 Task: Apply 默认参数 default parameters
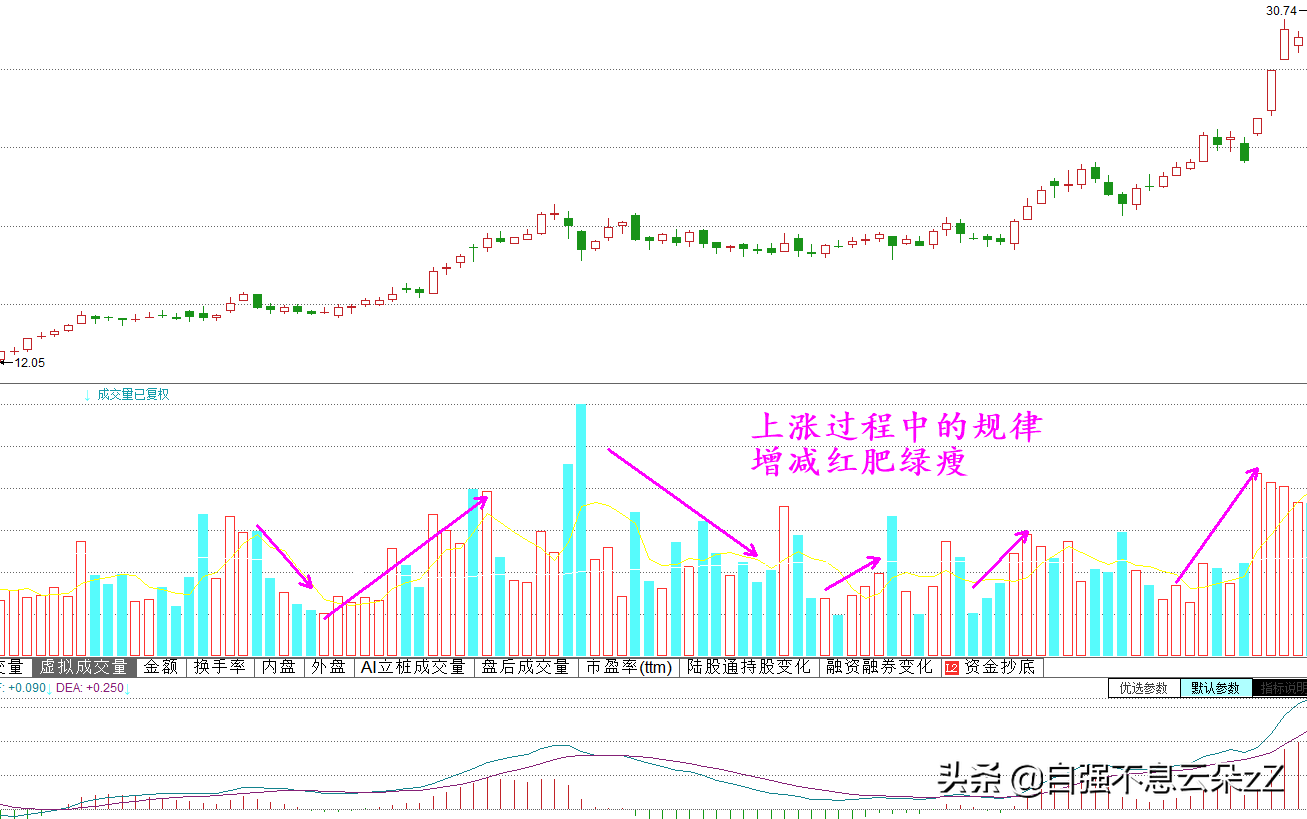[x=1216, y=688]
